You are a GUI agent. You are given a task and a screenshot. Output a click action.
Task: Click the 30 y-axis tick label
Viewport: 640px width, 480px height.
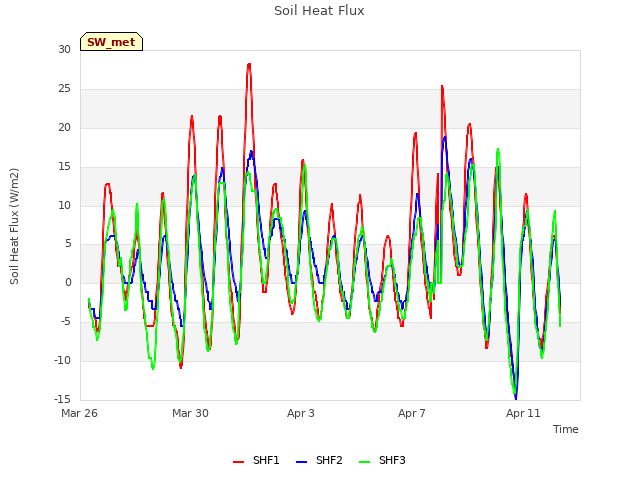tap(64, 50)
